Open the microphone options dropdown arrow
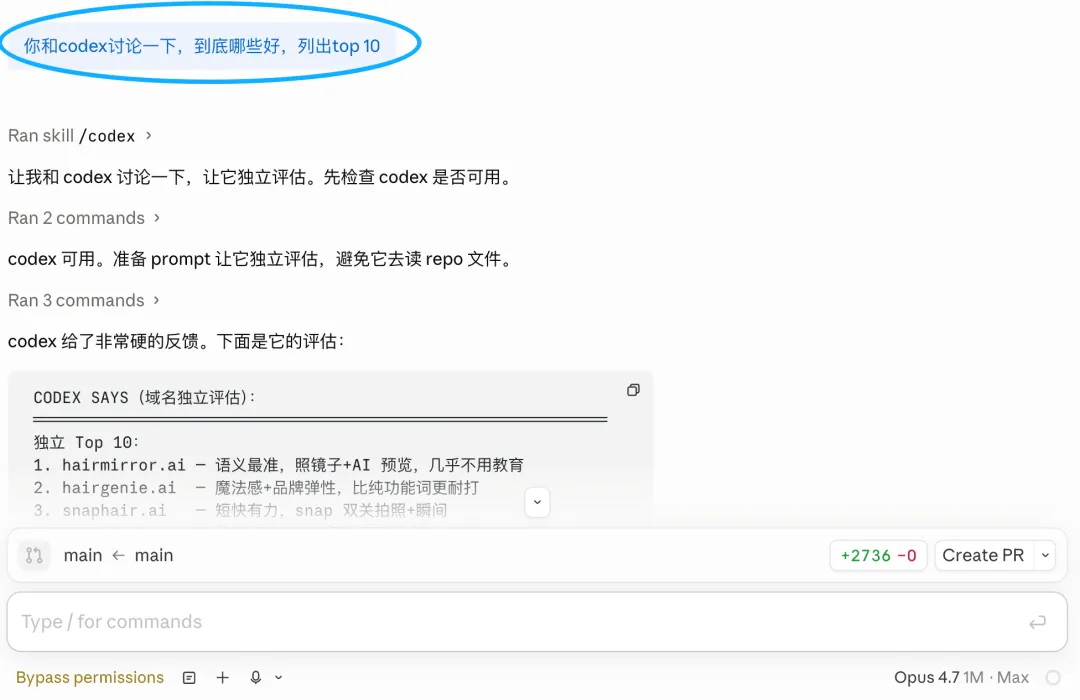The height and width of the screenshot is (700, 1080). pos(278,678)
